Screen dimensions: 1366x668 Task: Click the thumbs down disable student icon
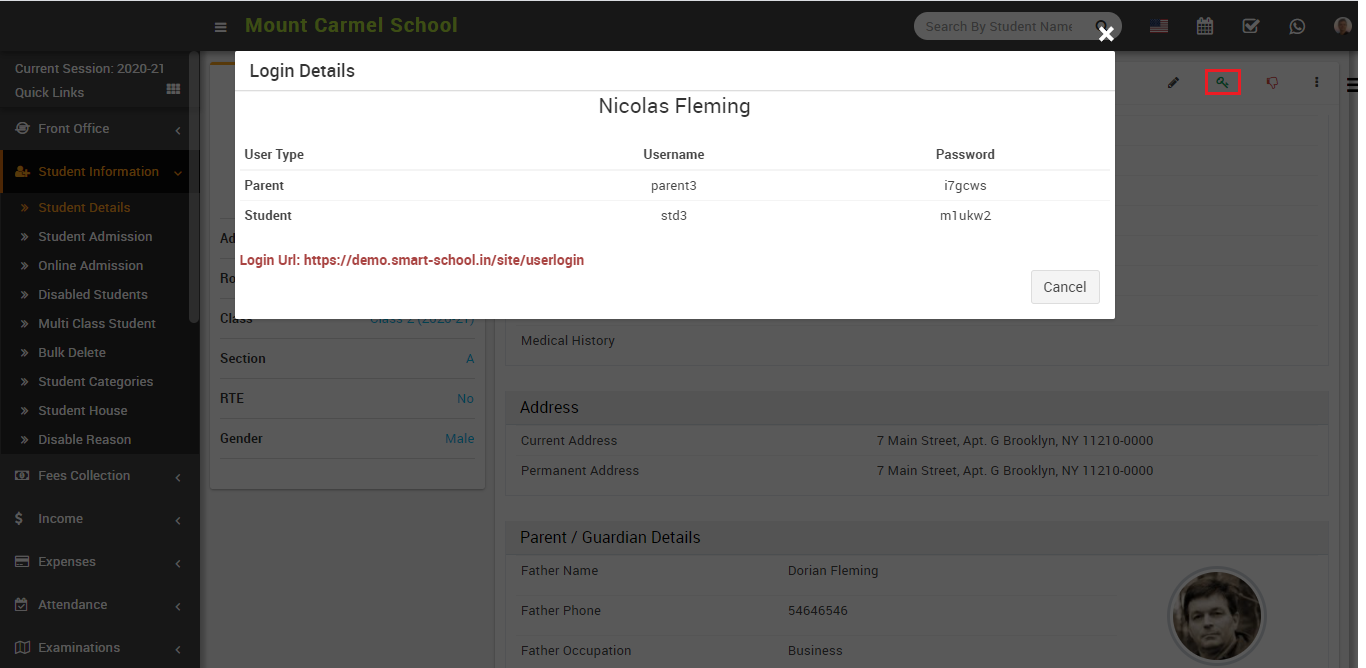click(1272, 83)
